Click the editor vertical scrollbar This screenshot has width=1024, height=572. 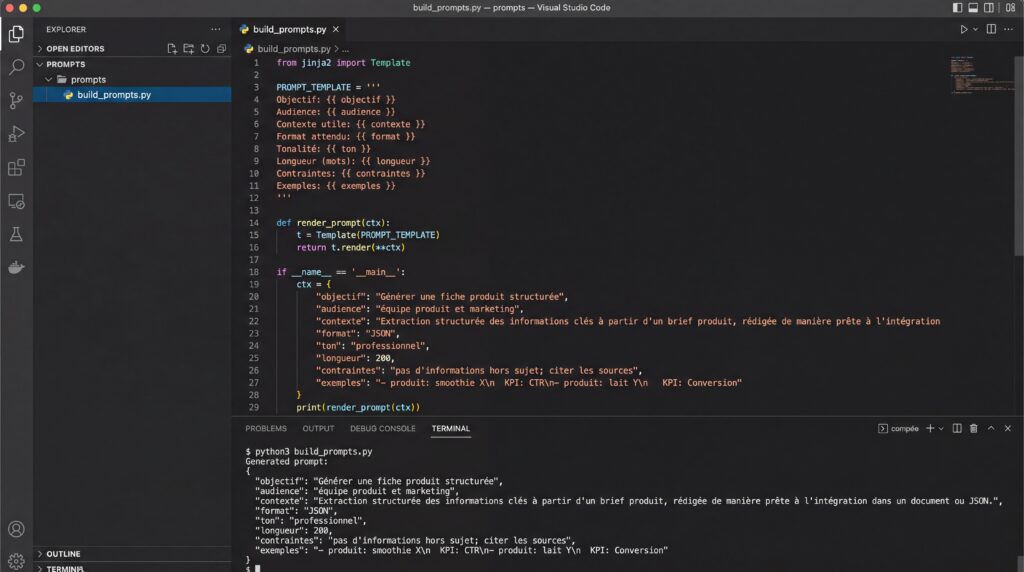coord(1019,157)
